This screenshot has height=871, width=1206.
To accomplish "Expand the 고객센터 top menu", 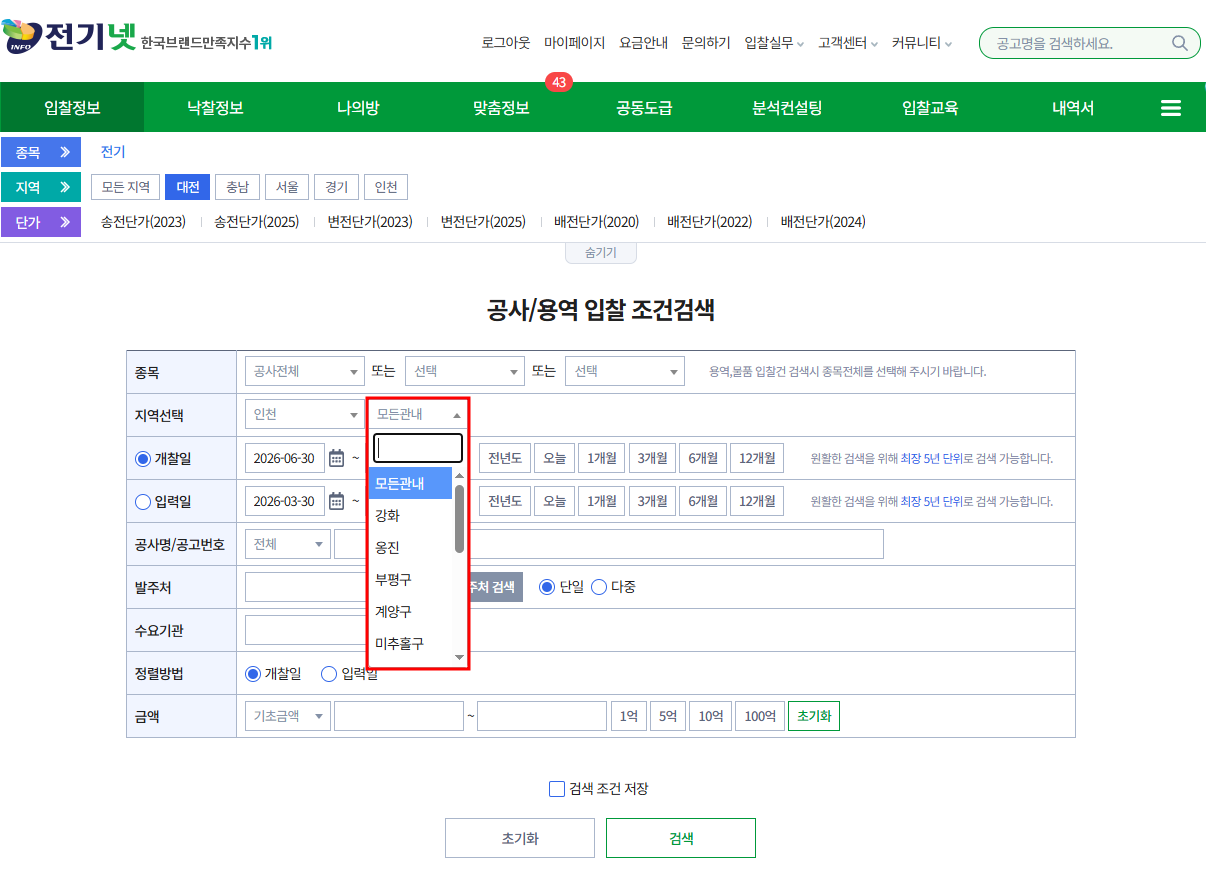I will point(848,43).
